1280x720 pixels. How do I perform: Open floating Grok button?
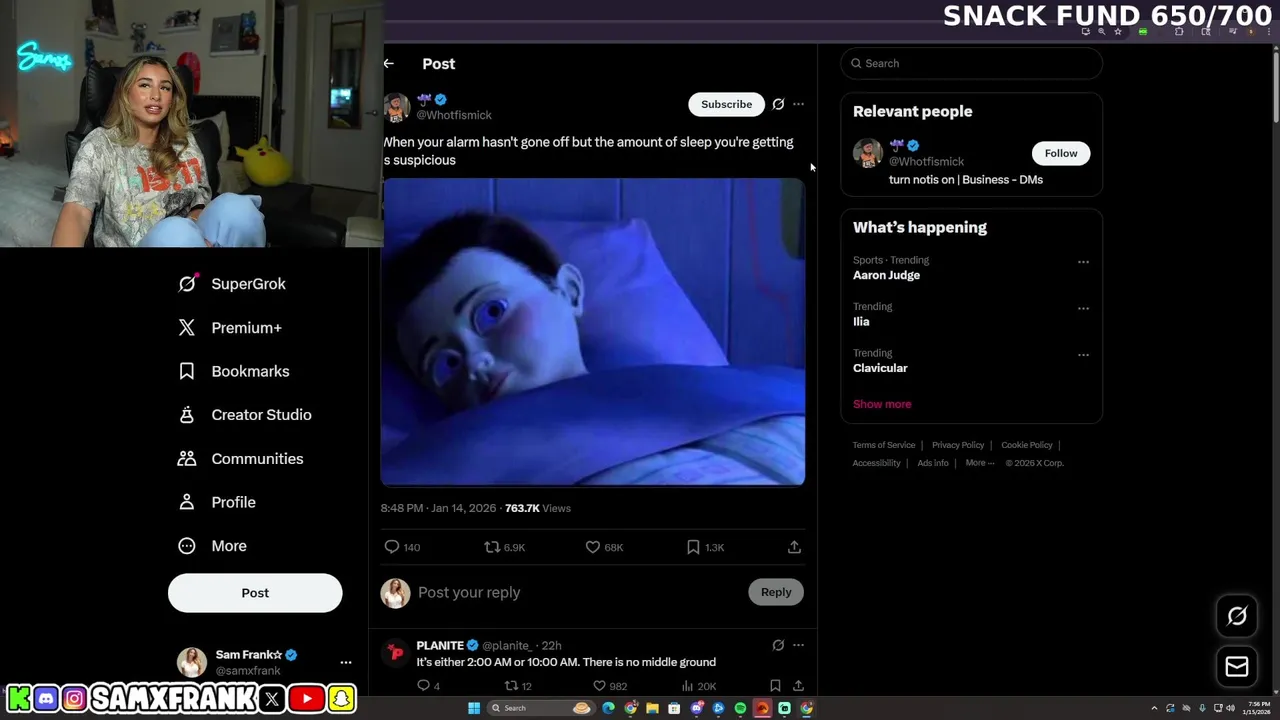[x=1237, y=616]
